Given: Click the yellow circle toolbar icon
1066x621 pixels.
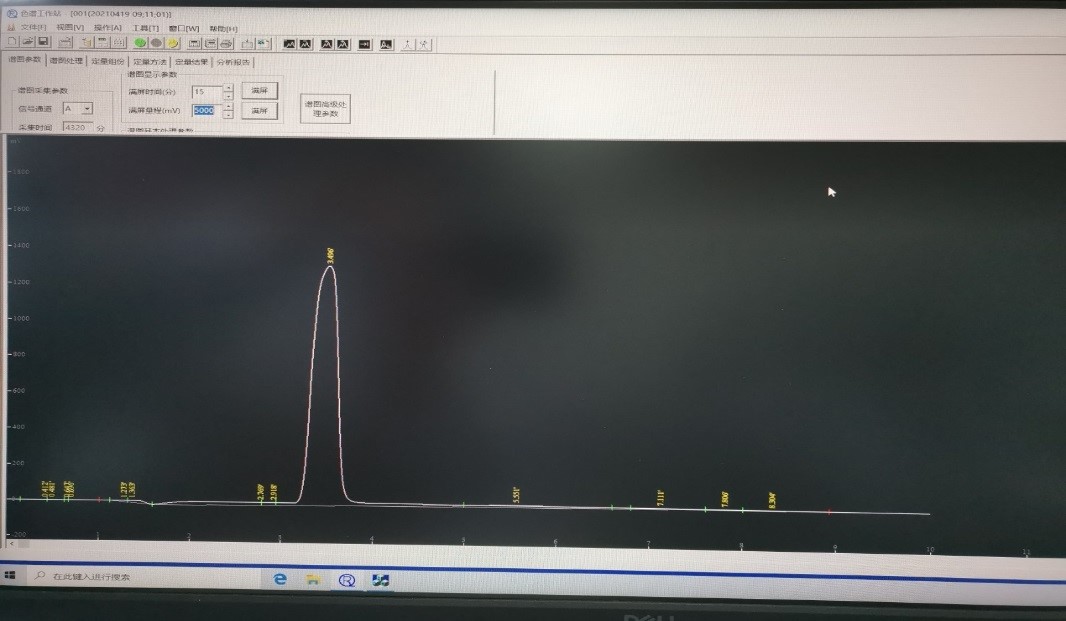Looking at the screenshot, I should pyautogui.click(x=172, y=43).
